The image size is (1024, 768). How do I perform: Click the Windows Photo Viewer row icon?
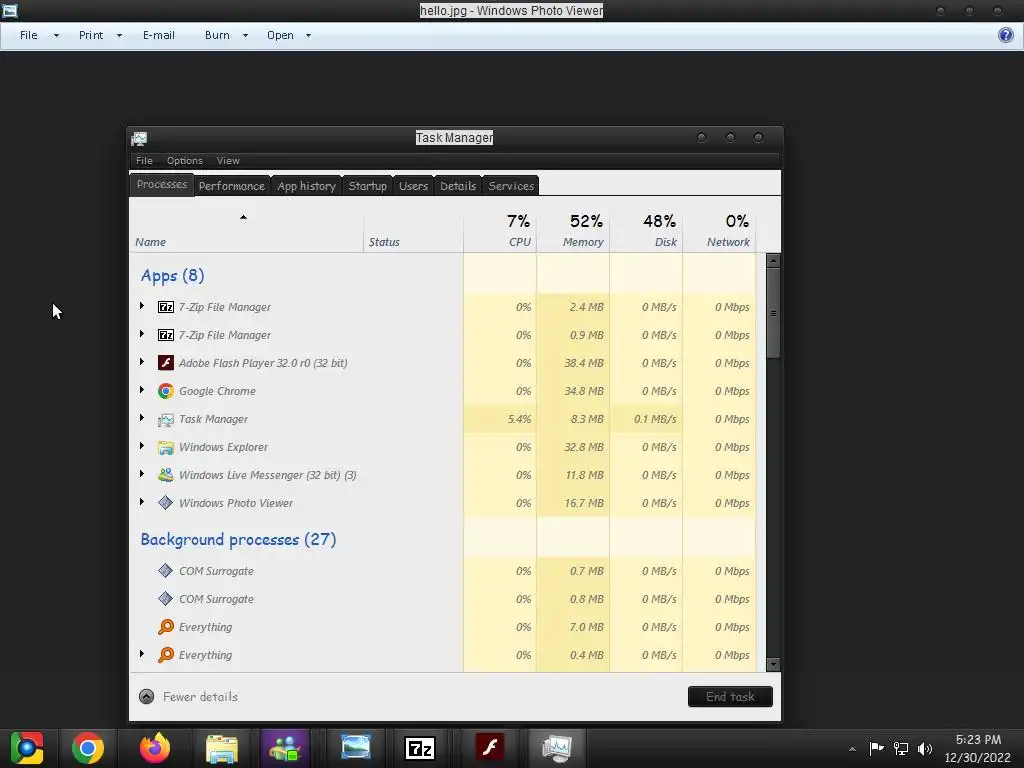(166, 503)
